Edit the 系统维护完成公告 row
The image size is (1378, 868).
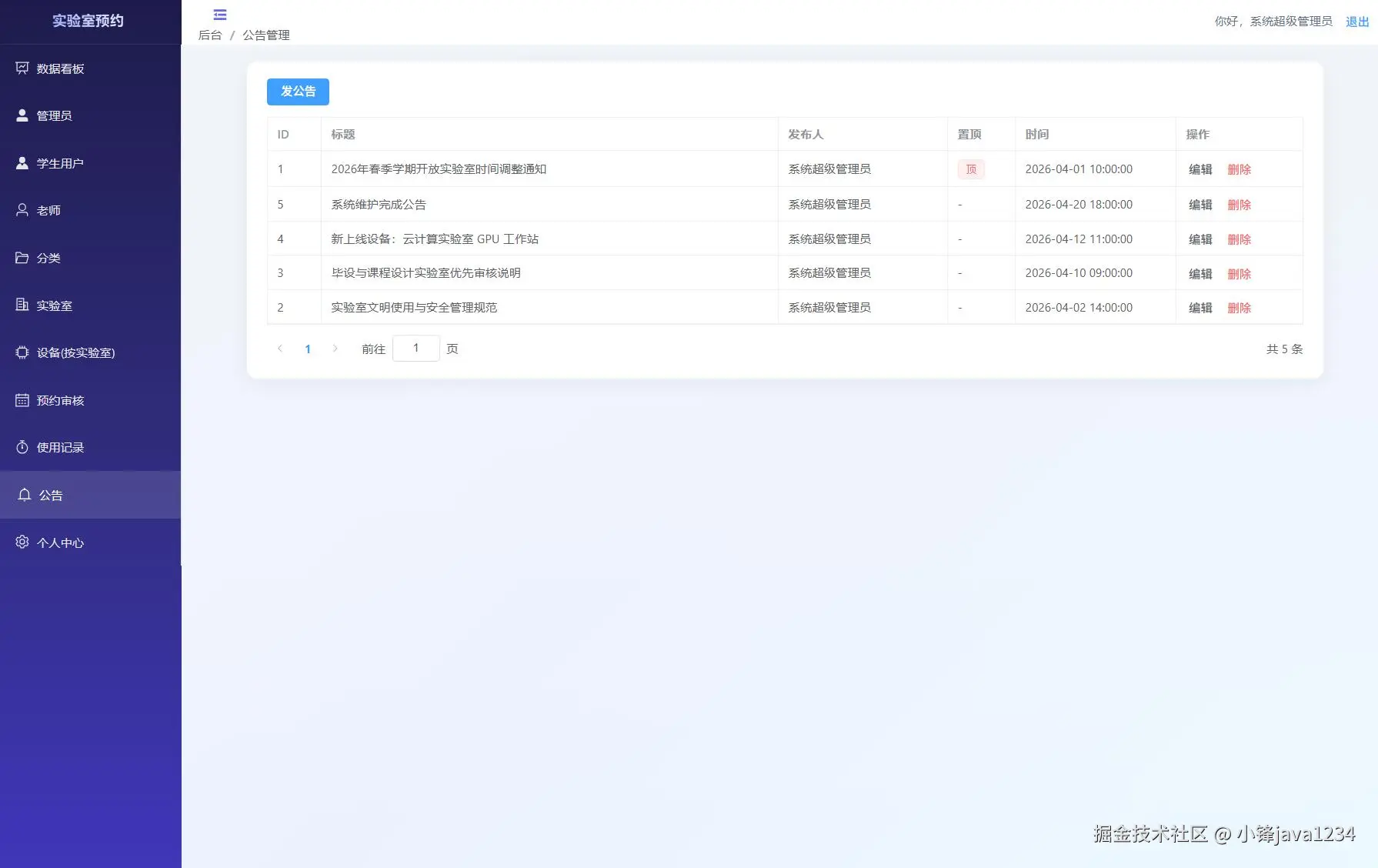click(x=1200, y=205)
